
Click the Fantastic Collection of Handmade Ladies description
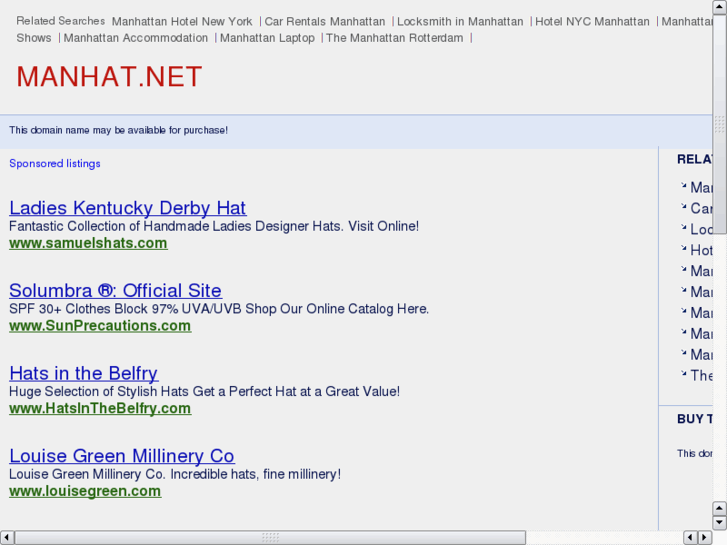click(x=214, y=226)
